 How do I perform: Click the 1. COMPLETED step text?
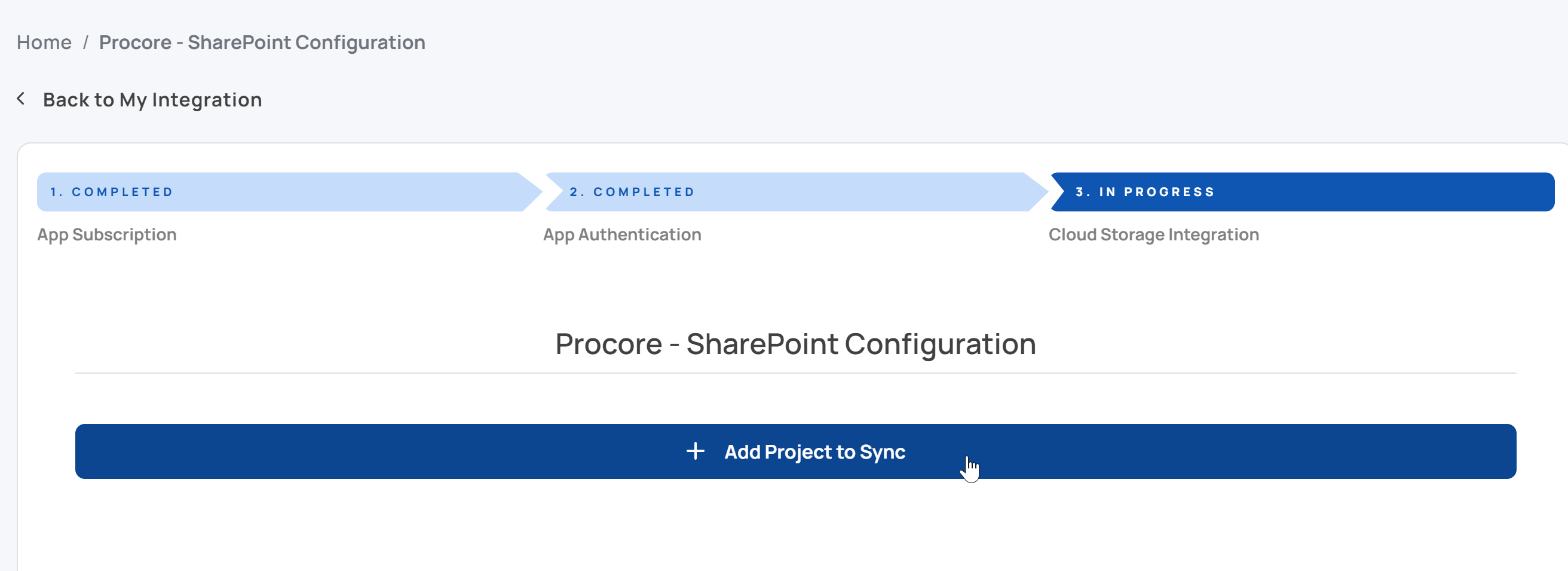(x=111, y=192)
